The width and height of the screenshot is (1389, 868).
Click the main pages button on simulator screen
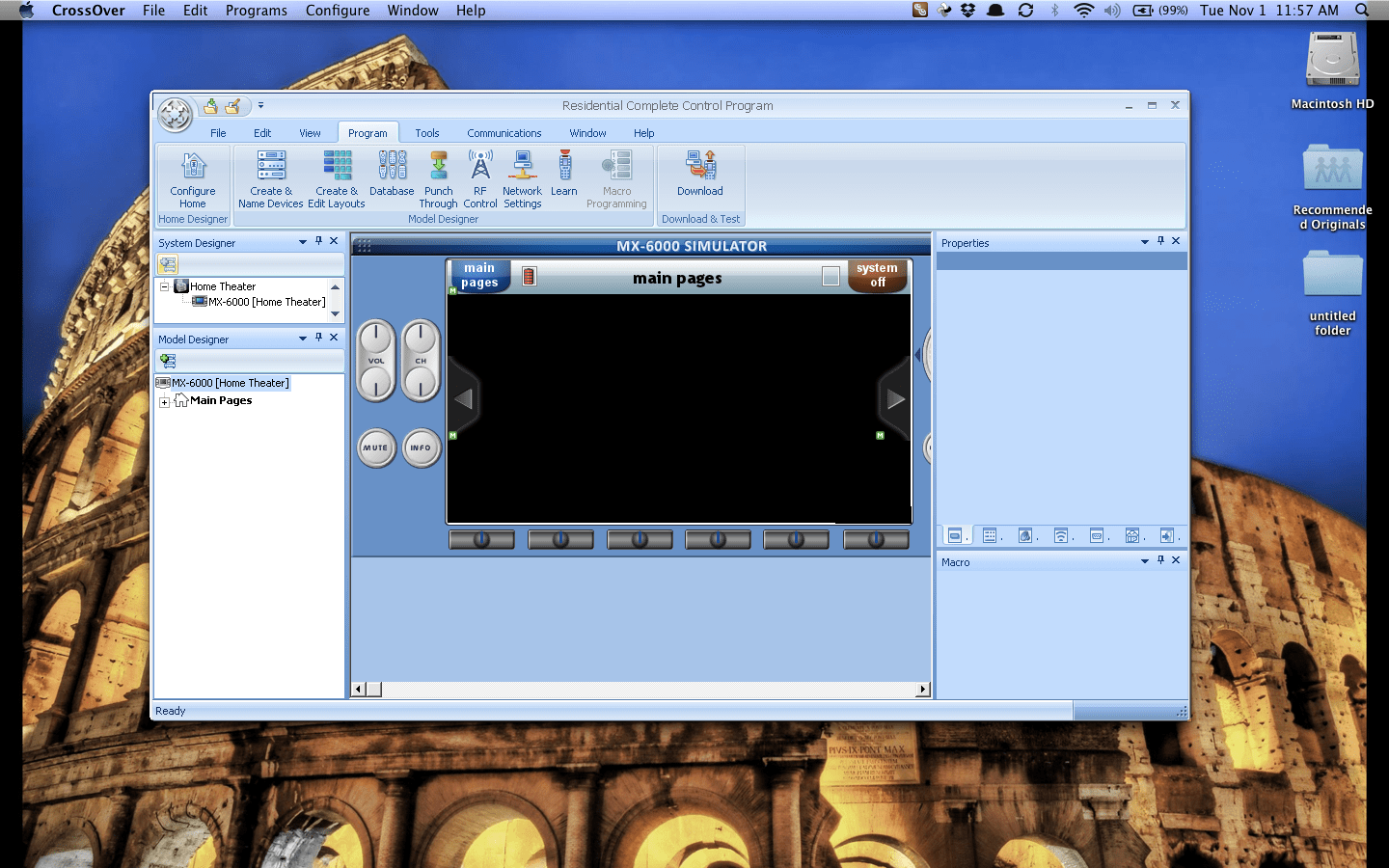tap(478, 275)
